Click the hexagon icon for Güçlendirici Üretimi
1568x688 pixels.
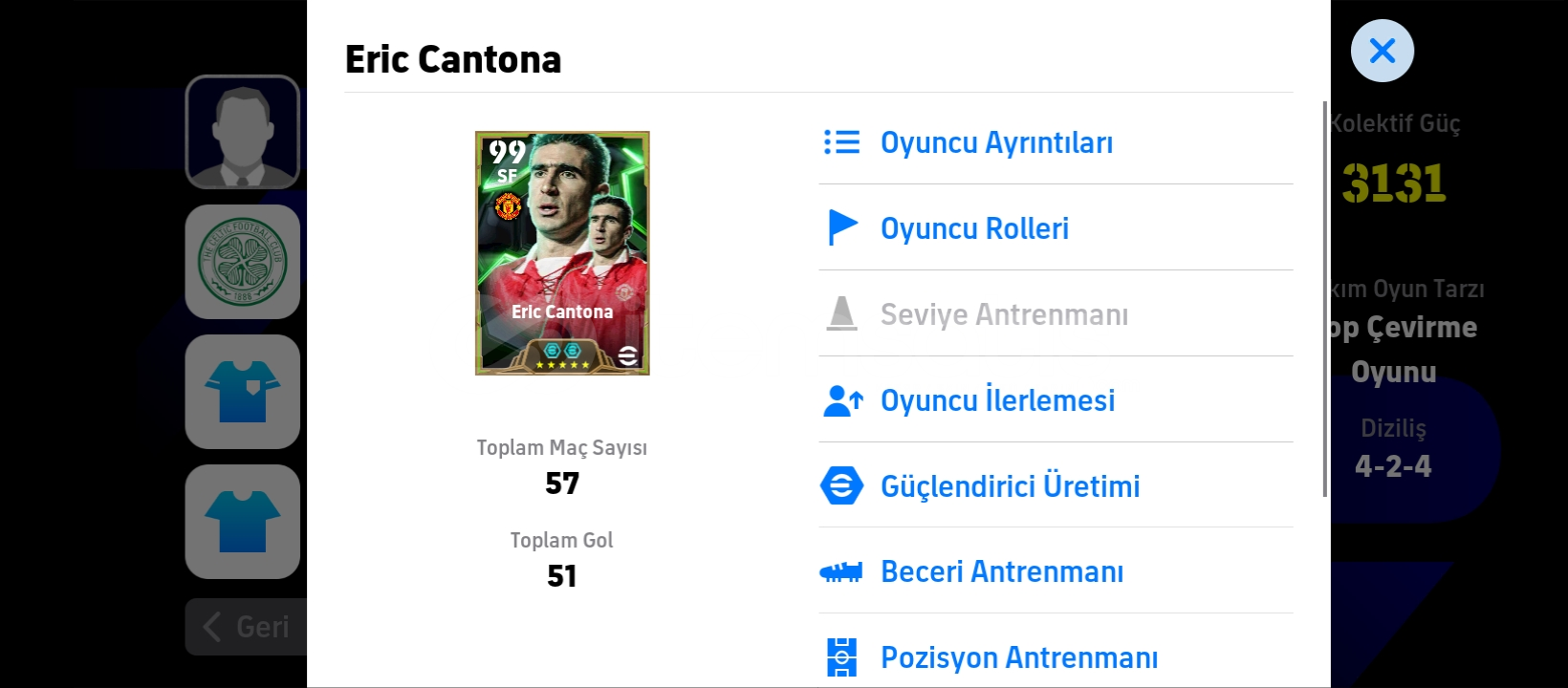[x=841, y=485]
